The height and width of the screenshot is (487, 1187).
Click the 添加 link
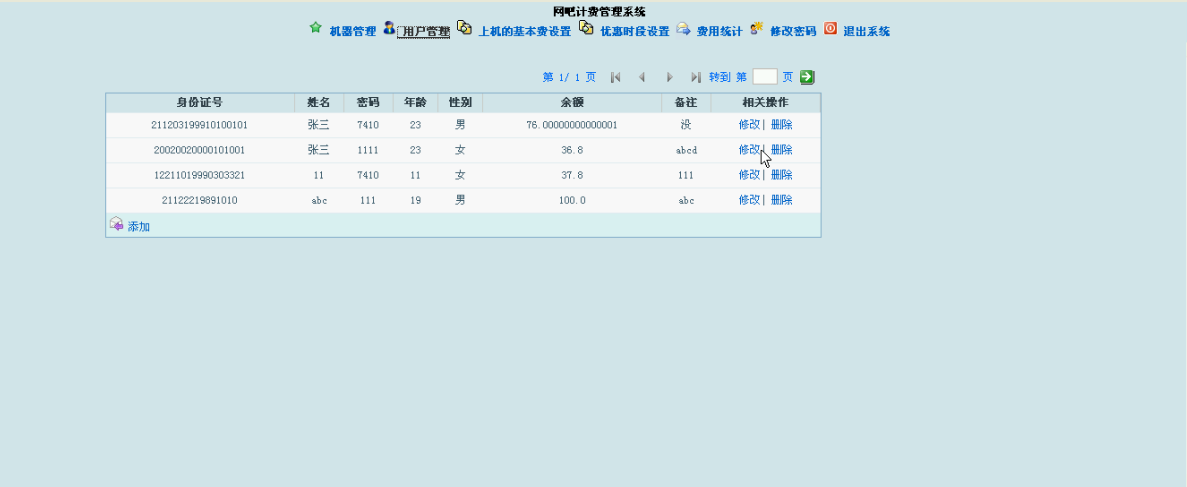(139, 226)
